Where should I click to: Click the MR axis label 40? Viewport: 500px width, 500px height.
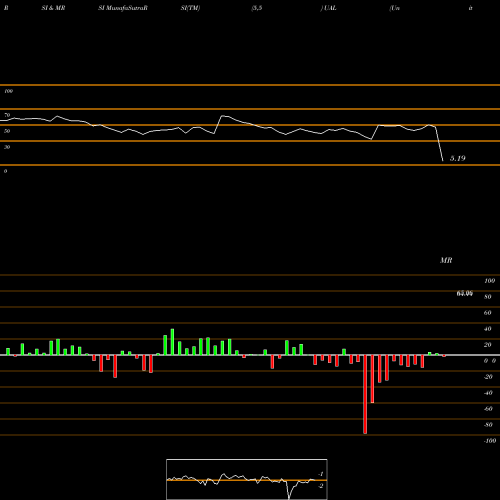coord(488,329)
